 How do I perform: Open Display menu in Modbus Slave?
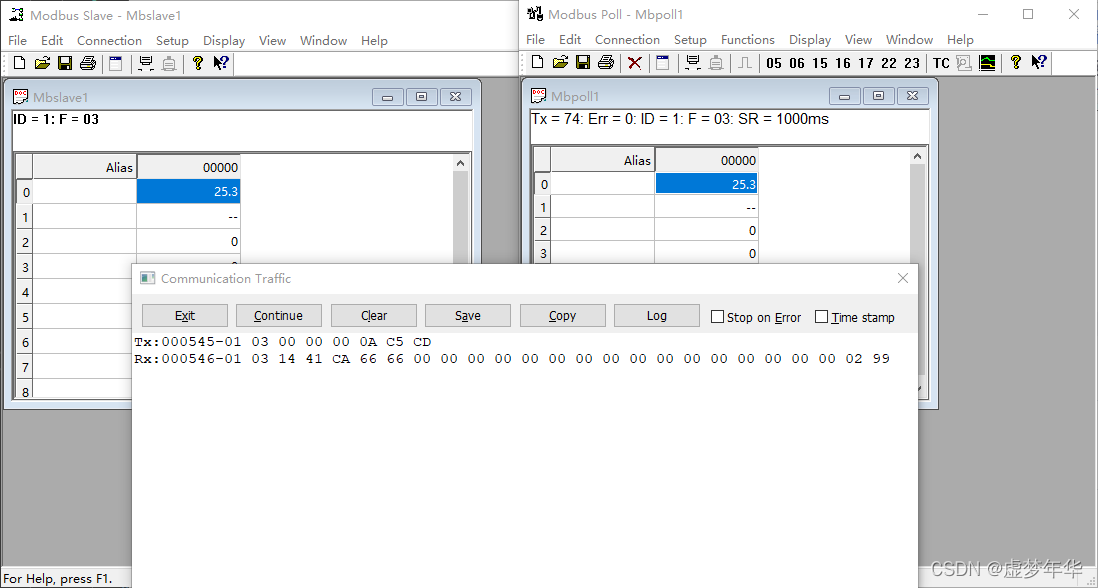(224, 41)
